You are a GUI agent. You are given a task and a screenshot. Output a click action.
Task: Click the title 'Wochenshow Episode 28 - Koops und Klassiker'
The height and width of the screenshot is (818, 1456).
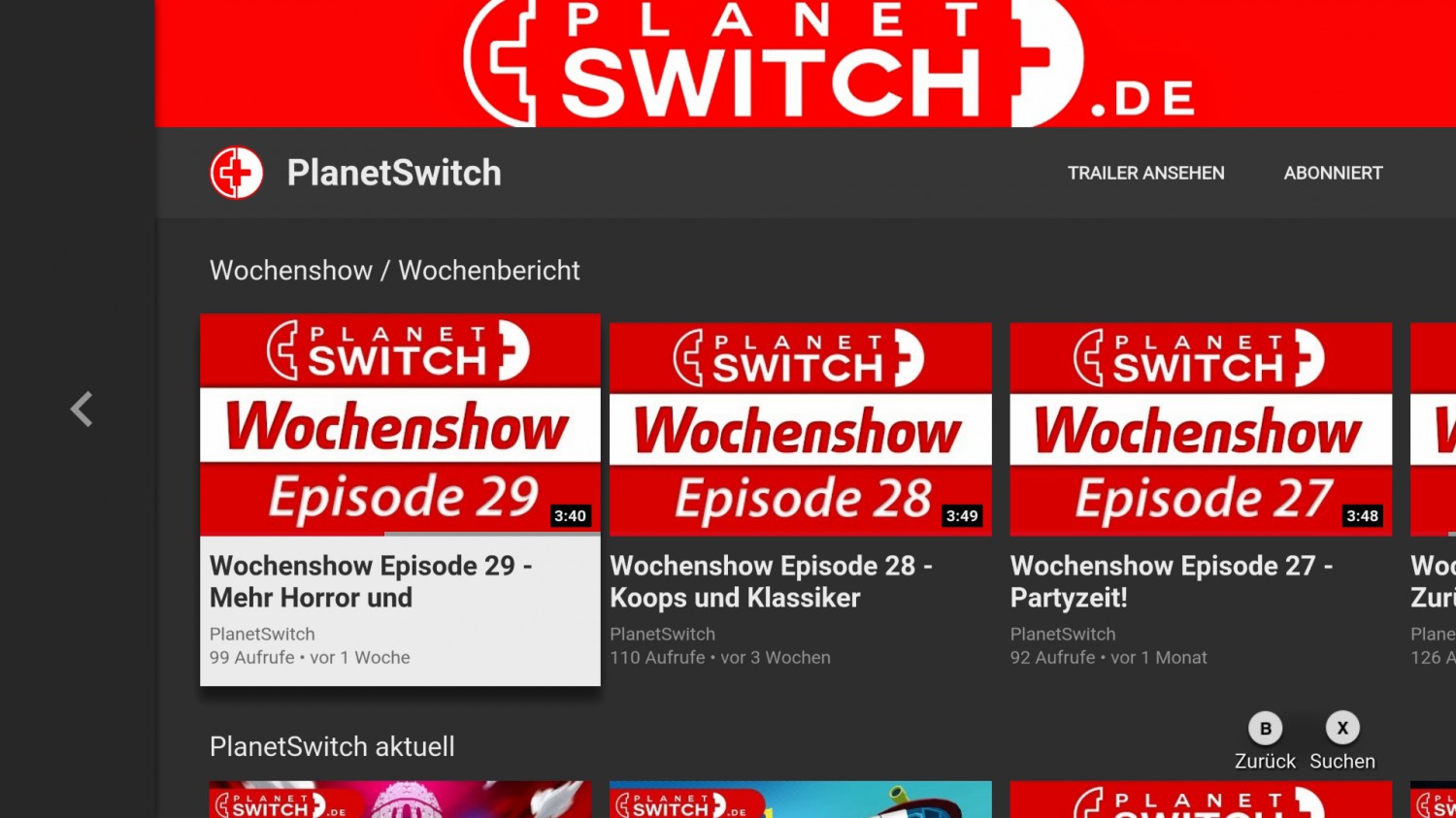771,581
